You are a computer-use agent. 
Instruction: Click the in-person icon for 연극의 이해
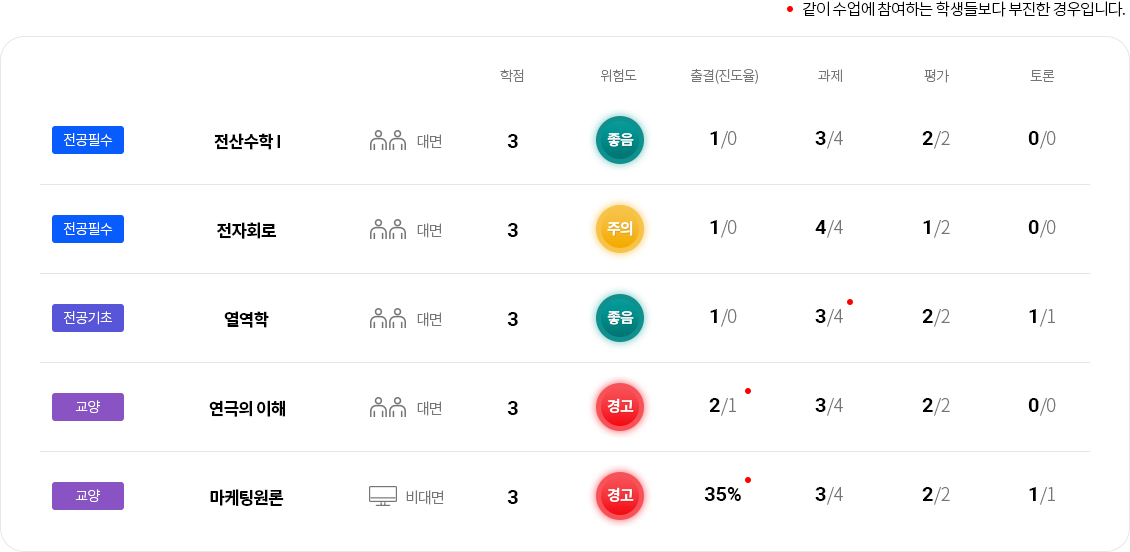[x=388, y=407]
